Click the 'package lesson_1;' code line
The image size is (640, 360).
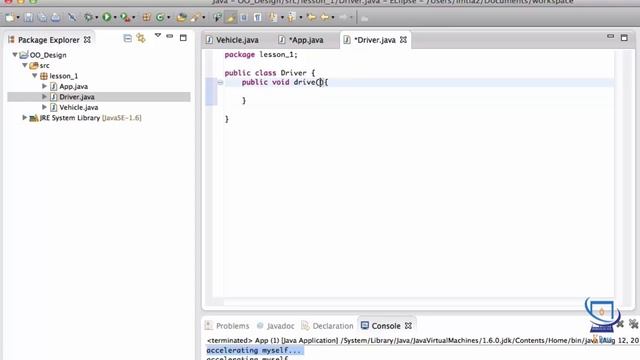(261, 55)
